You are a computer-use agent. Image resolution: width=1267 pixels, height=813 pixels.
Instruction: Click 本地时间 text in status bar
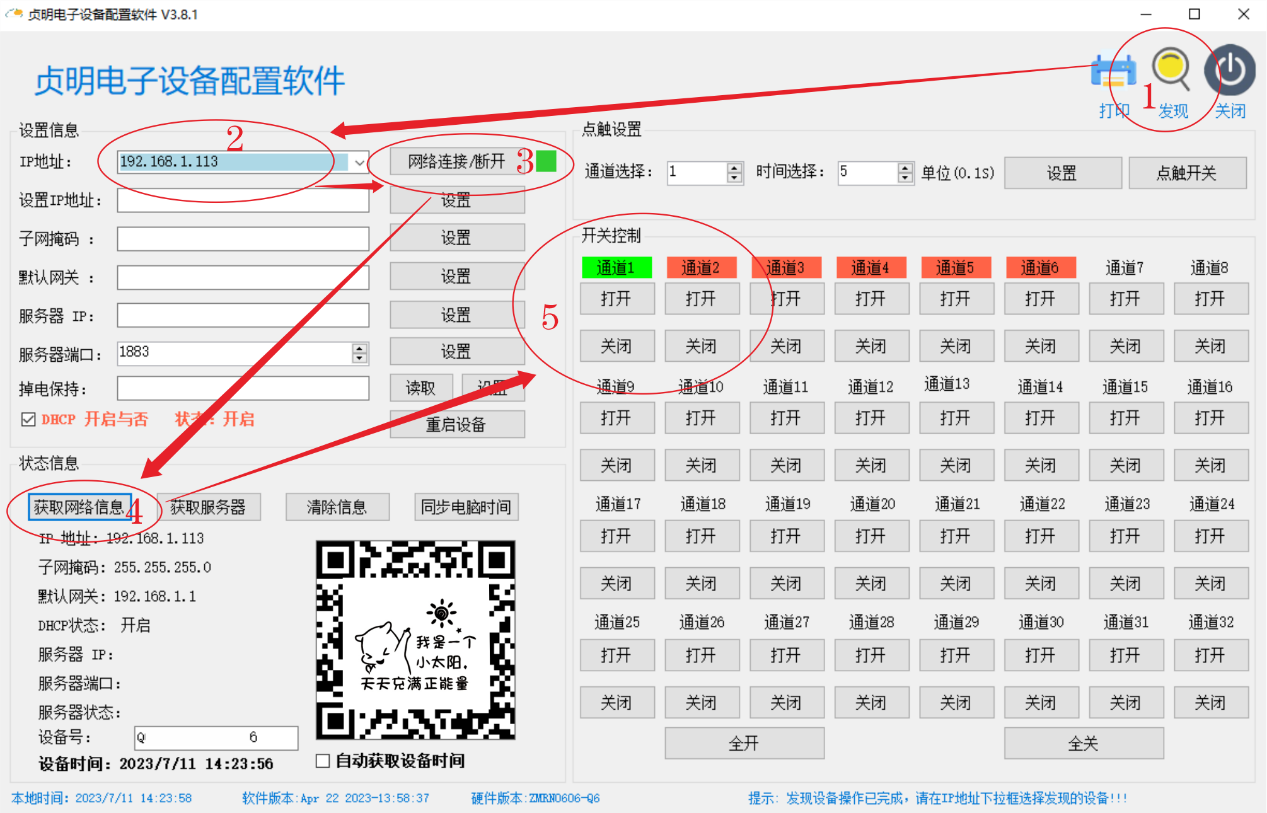[101, 798]
